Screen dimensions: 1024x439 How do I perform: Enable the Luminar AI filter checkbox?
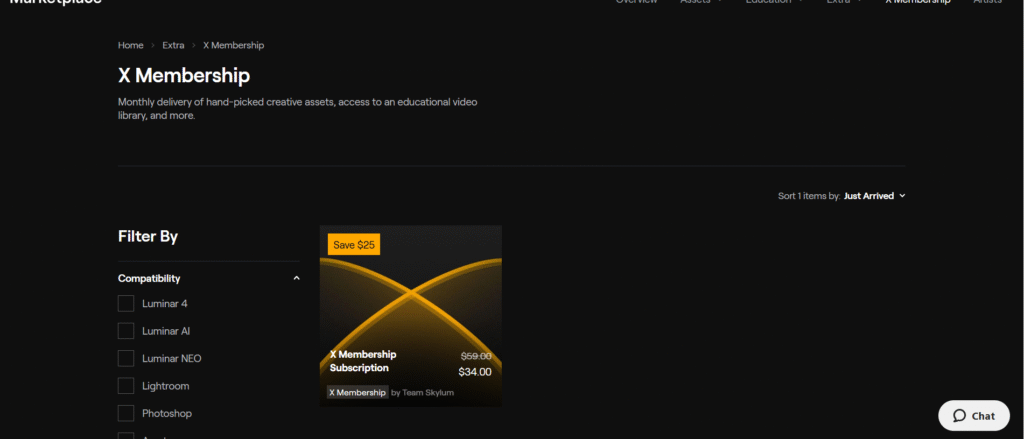pyautogui.click(x=126, y=331)
